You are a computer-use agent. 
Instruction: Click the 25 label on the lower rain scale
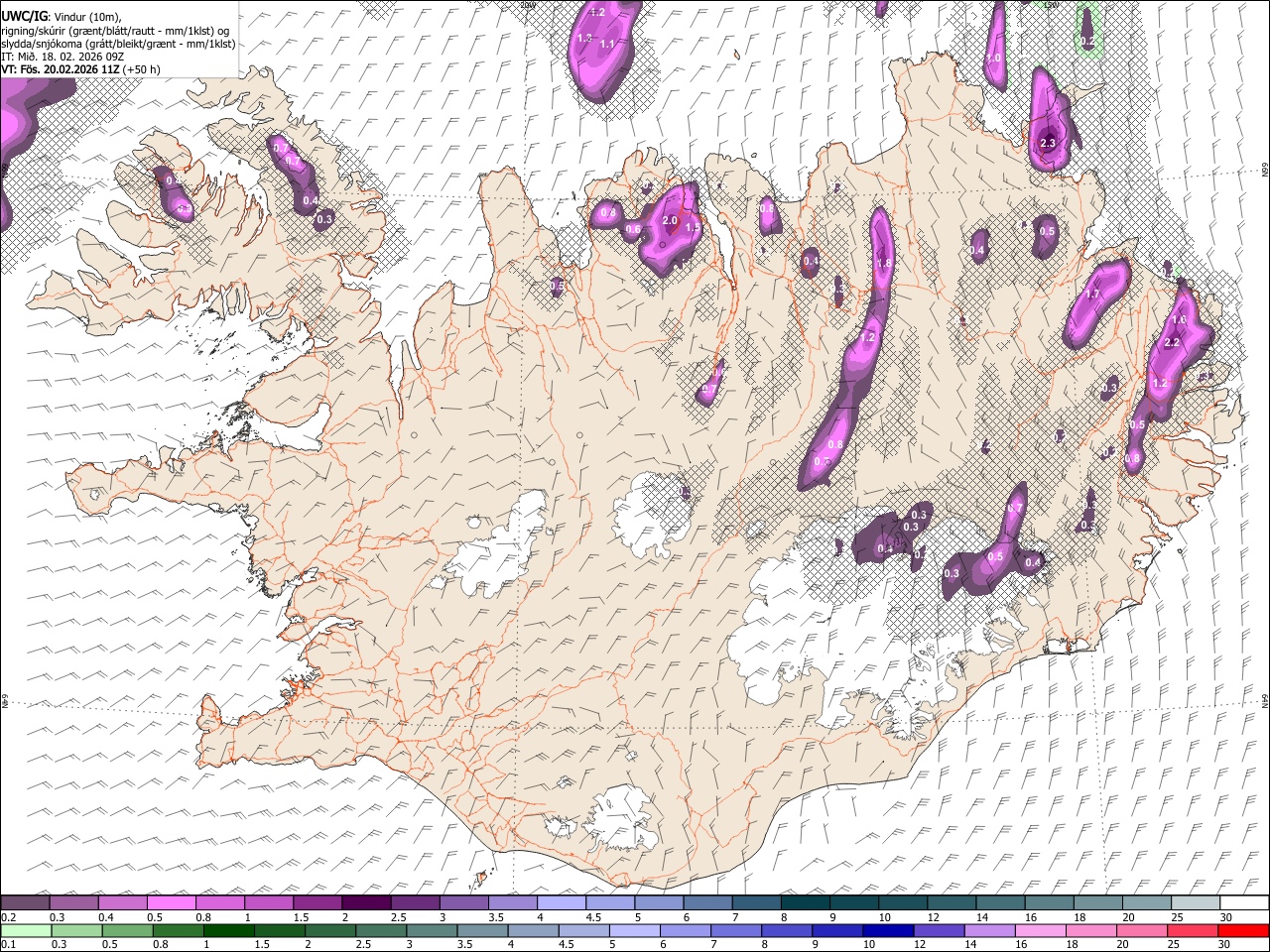pos(1174,945)
